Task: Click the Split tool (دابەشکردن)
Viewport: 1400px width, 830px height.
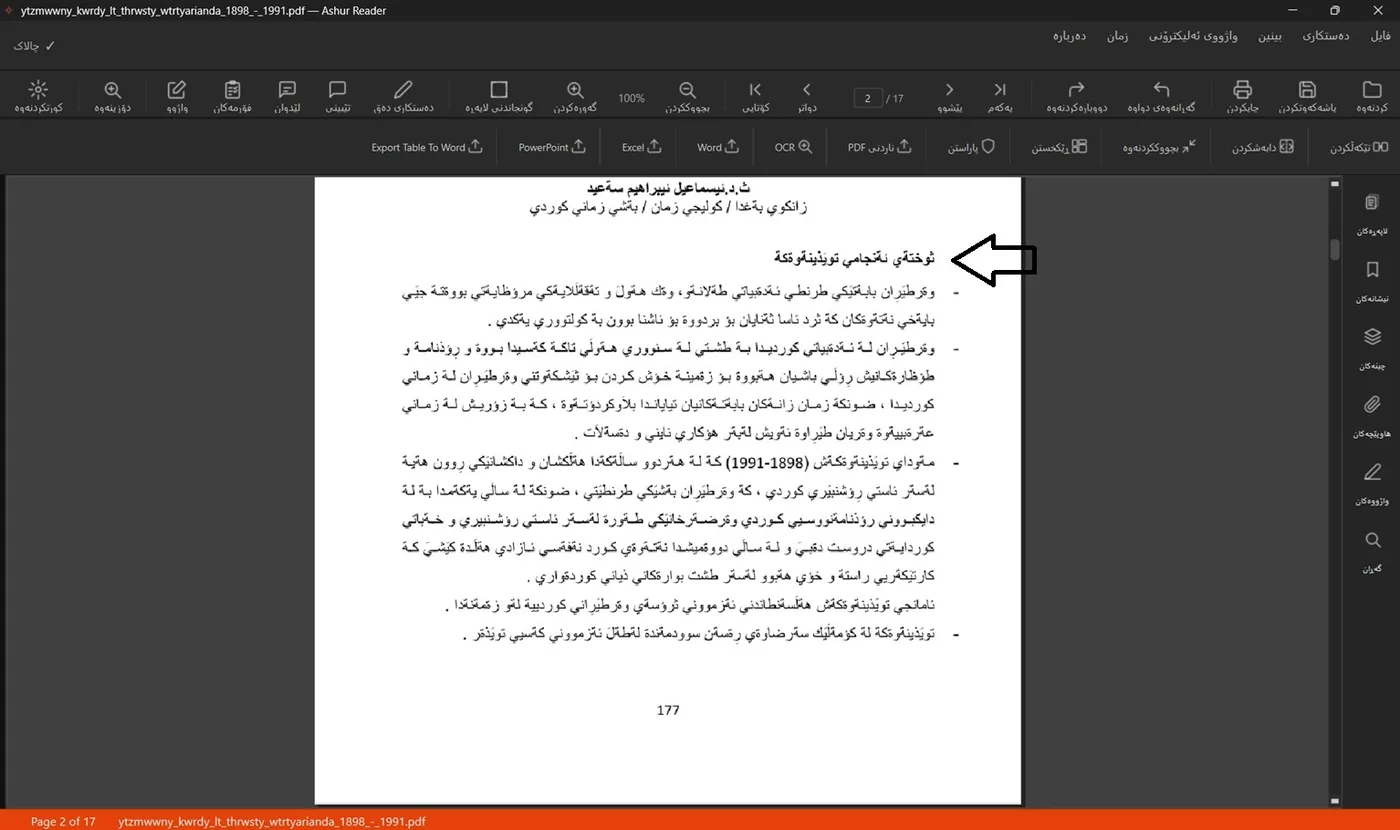Action: coord(1263,147)
